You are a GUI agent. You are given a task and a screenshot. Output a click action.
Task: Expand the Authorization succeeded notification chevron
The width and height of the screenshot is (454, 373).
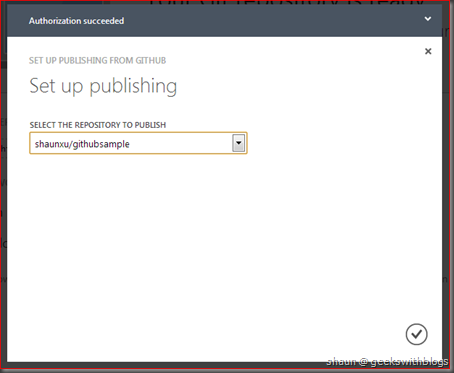point(428,19)
